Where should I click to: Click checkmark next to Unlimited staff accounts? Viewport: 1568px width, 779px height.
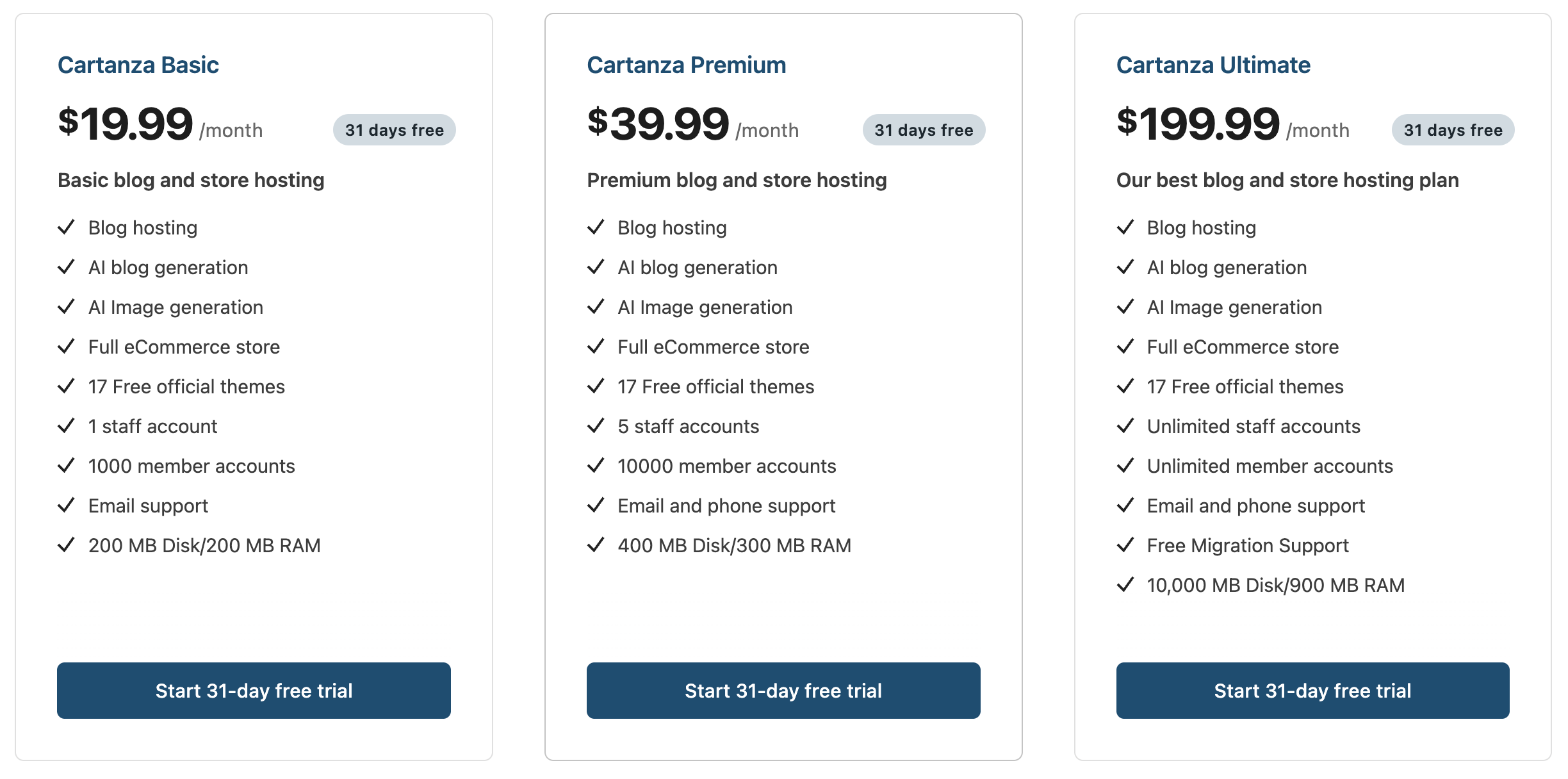1125,426
